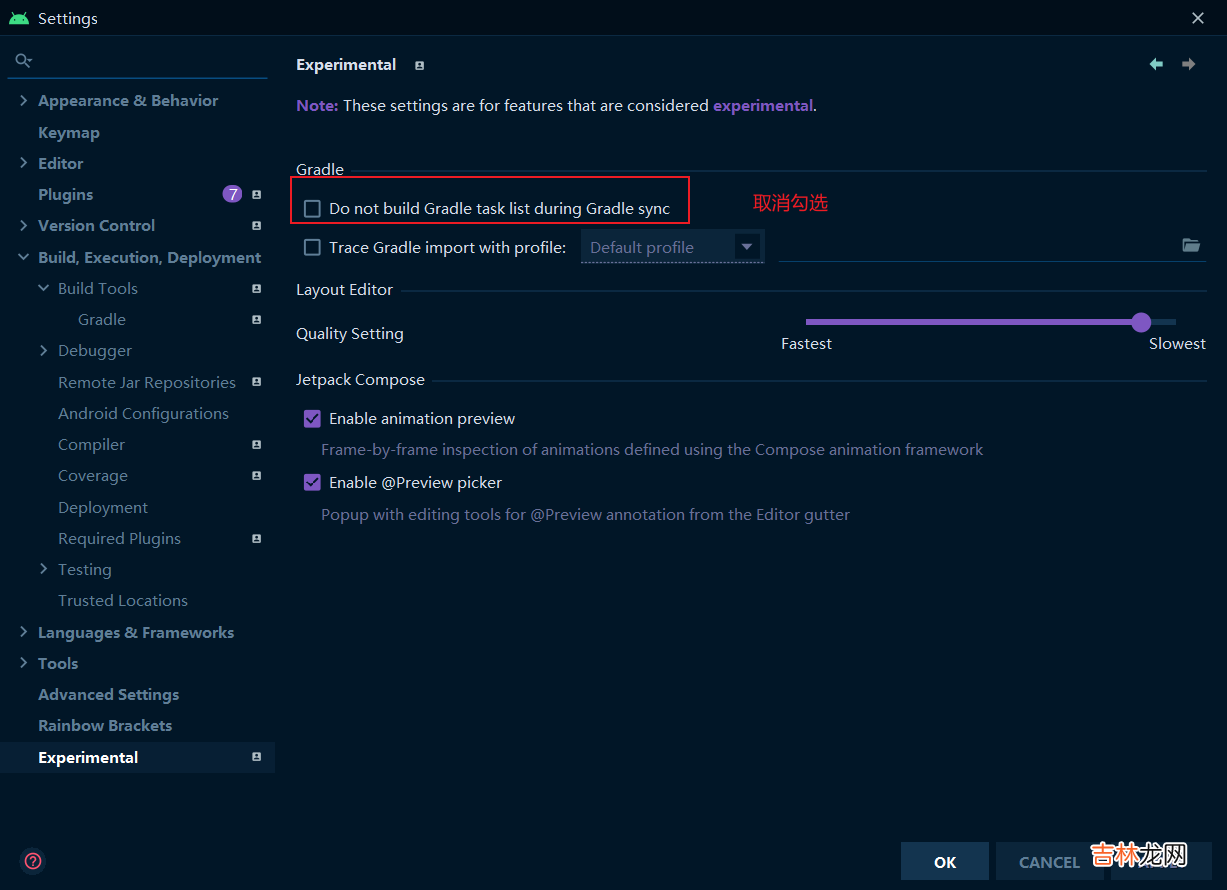Click the Android icon in title bar
The height and width of the screenshot is (890, 1227).
(18, 18)
